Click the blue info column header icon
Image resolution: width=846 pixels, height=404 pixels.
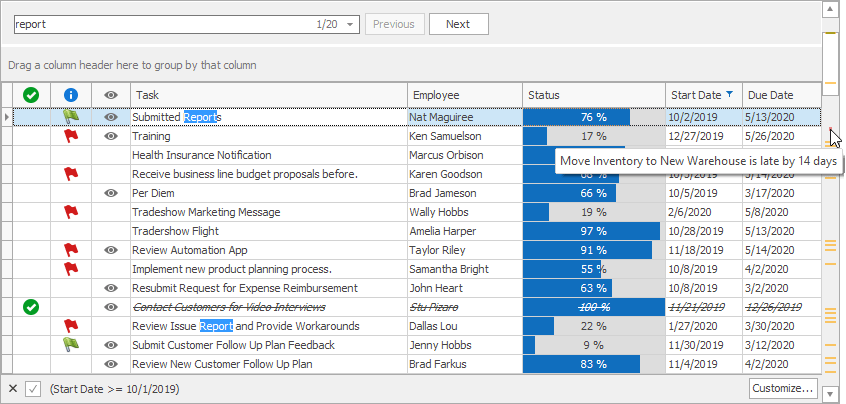[x=70, y=95]
